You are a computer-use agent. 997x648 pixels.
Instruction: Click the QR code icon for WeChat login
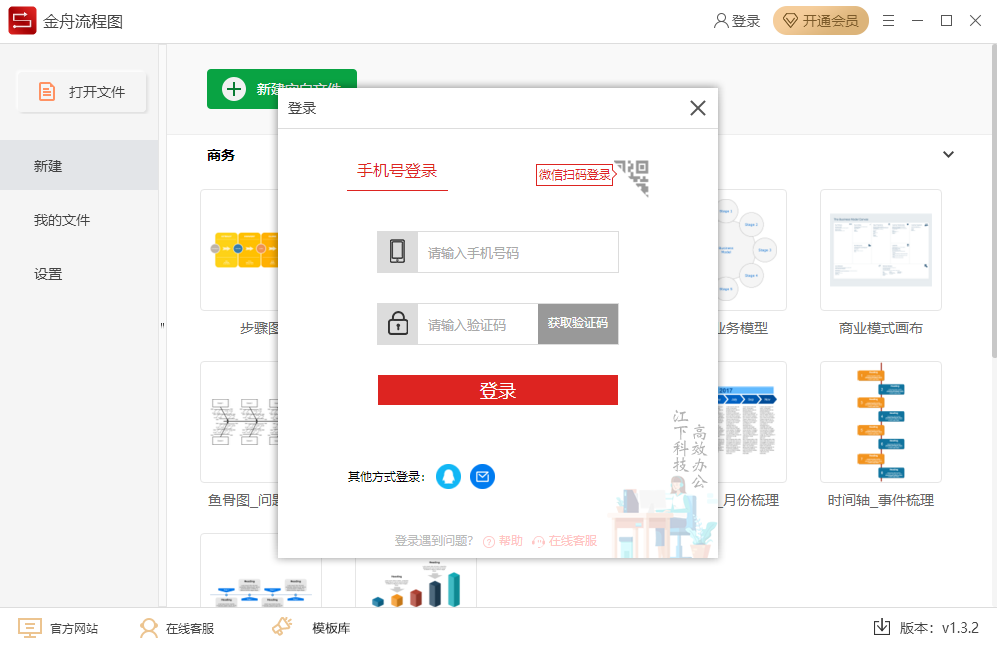pyautogui.click(x=633, y=177)
